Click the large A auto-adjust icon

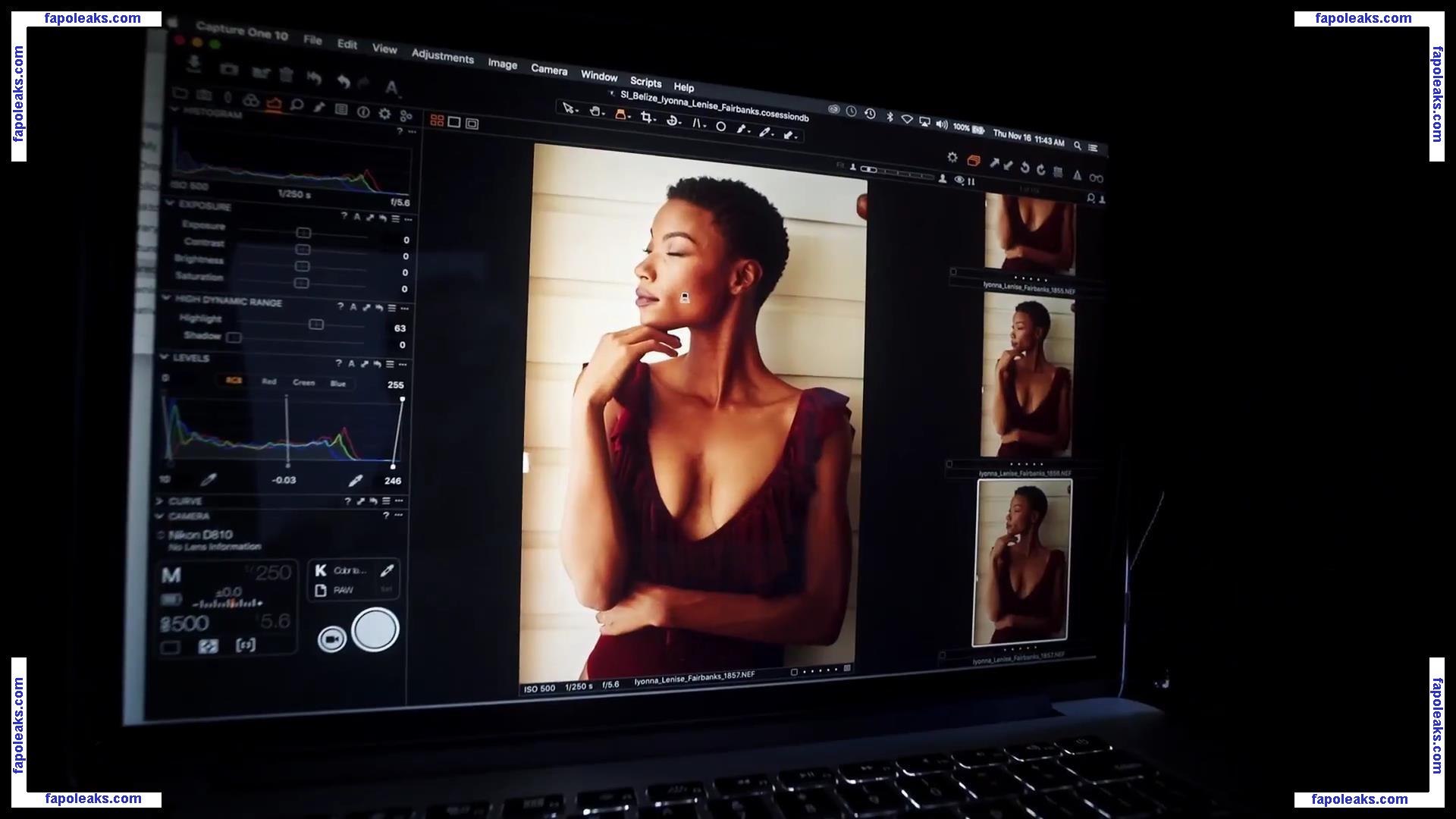[392, 88]
